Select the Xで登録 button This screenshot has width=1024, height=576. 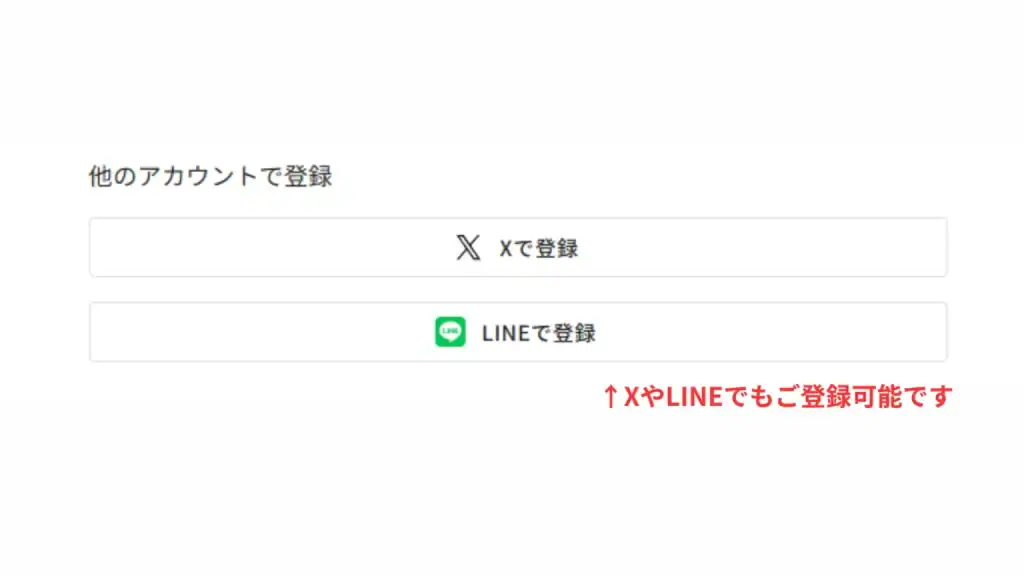[x=518, y=248]
